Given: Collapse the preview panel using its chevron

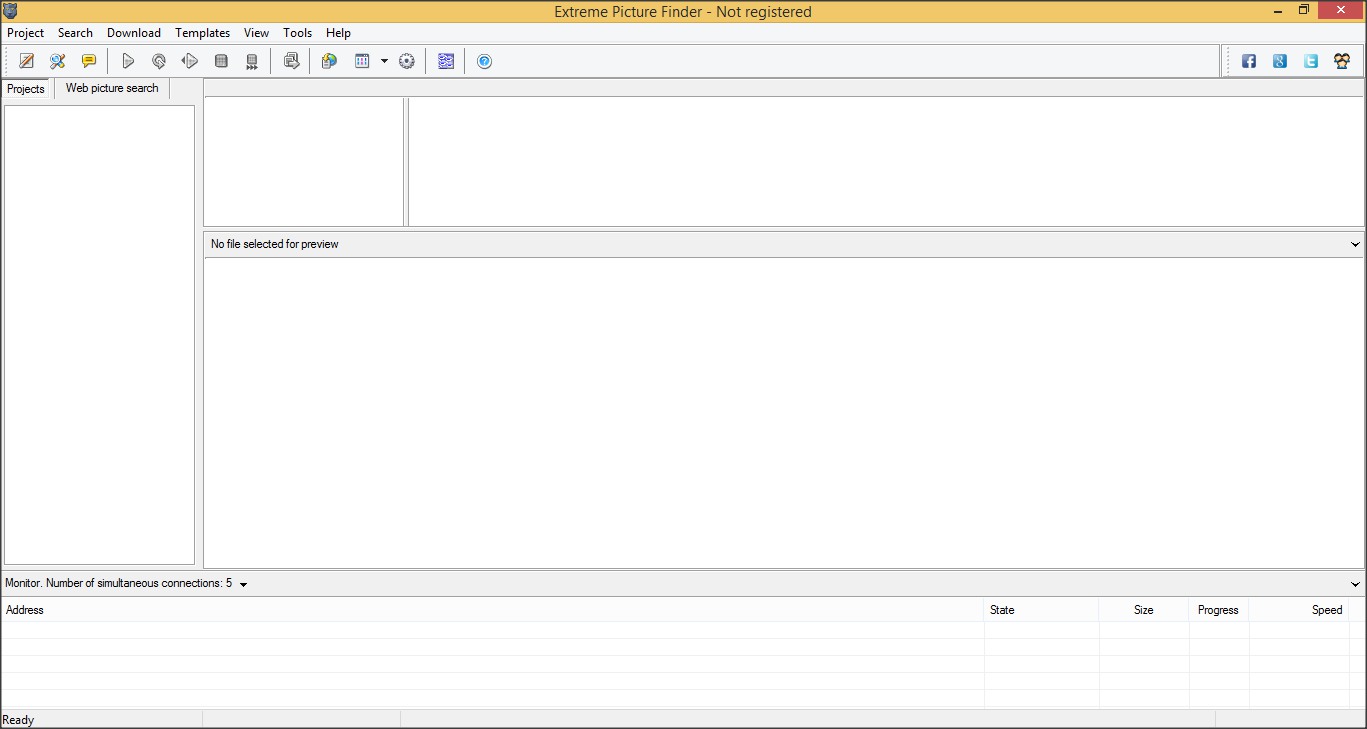Looking at the screenshot, I should pos(1355,244).
